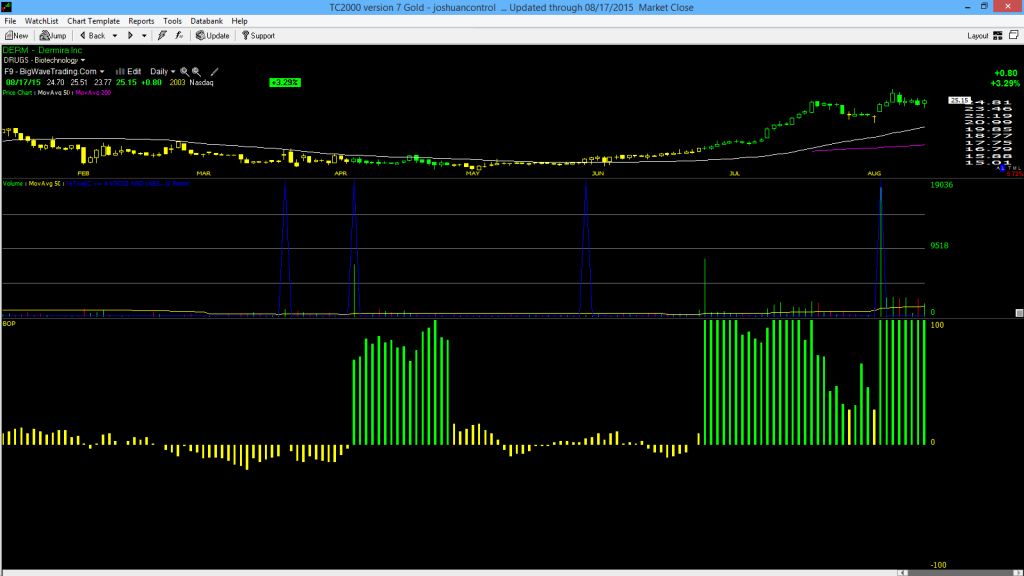Expand the DRUGS - Biotechnology industry dropdown
1024x576 pixels.
coord(44,60)
